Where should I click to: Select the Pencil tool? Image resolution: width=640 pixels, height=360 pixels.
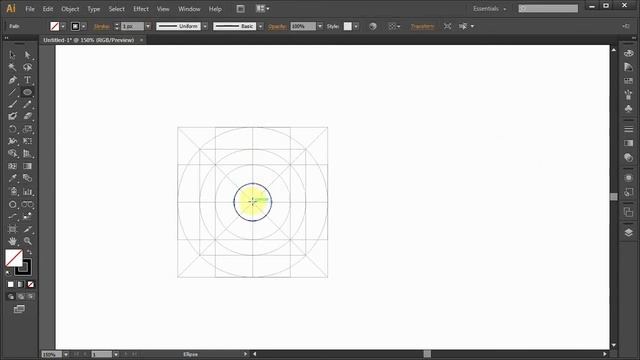click(27, 104)
